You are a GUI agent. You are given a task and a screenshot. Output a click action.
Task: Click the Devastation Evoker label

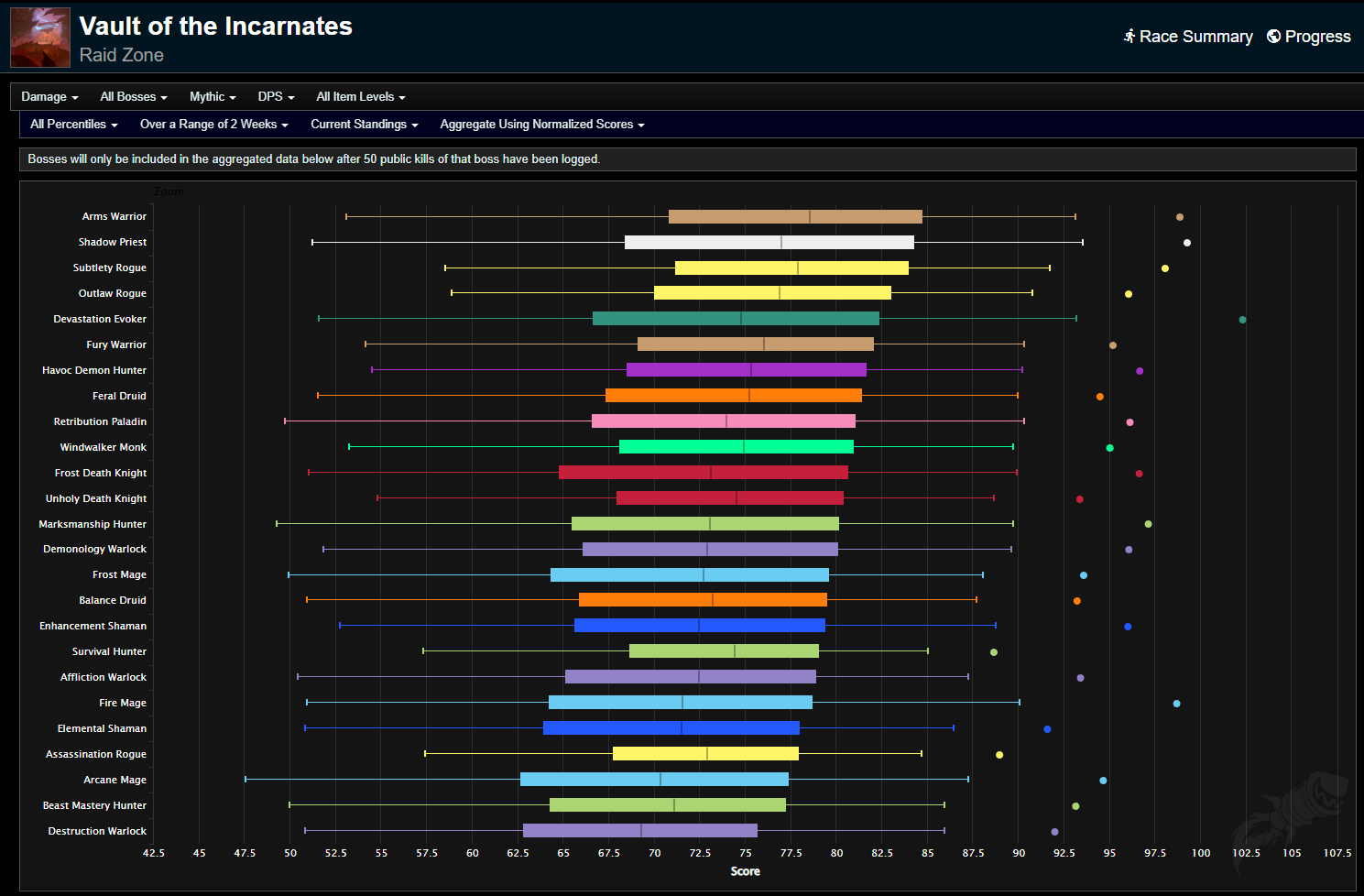pyautogui.click(x=100, y=319)
